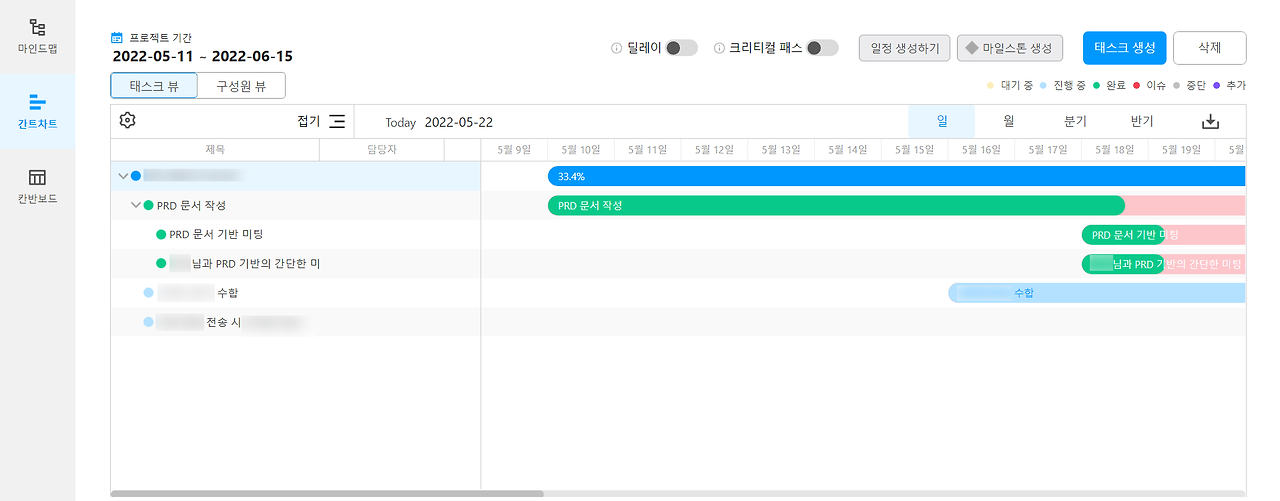
Task: Open the 마인드맵 sidebar view
Action: 37,36
